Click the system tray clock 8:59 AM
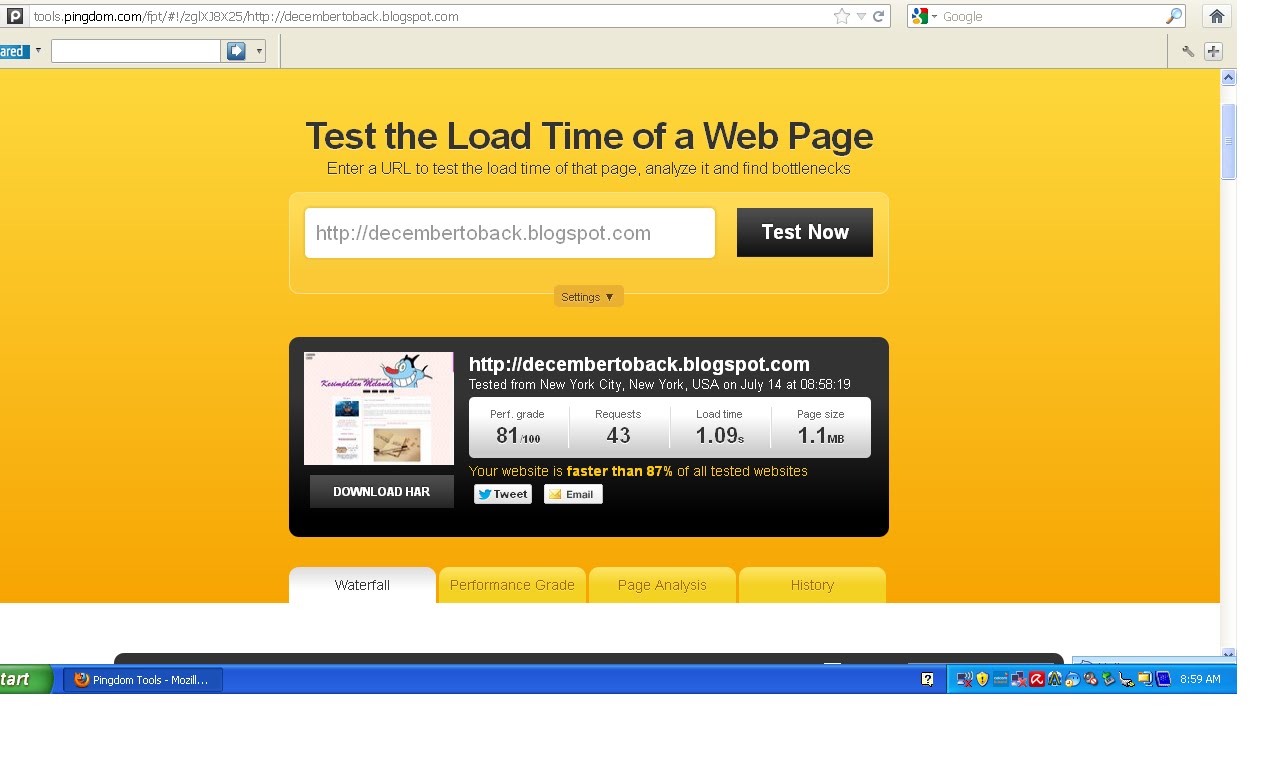This screenshot has width=1280, height=768. coord(1200,679)
